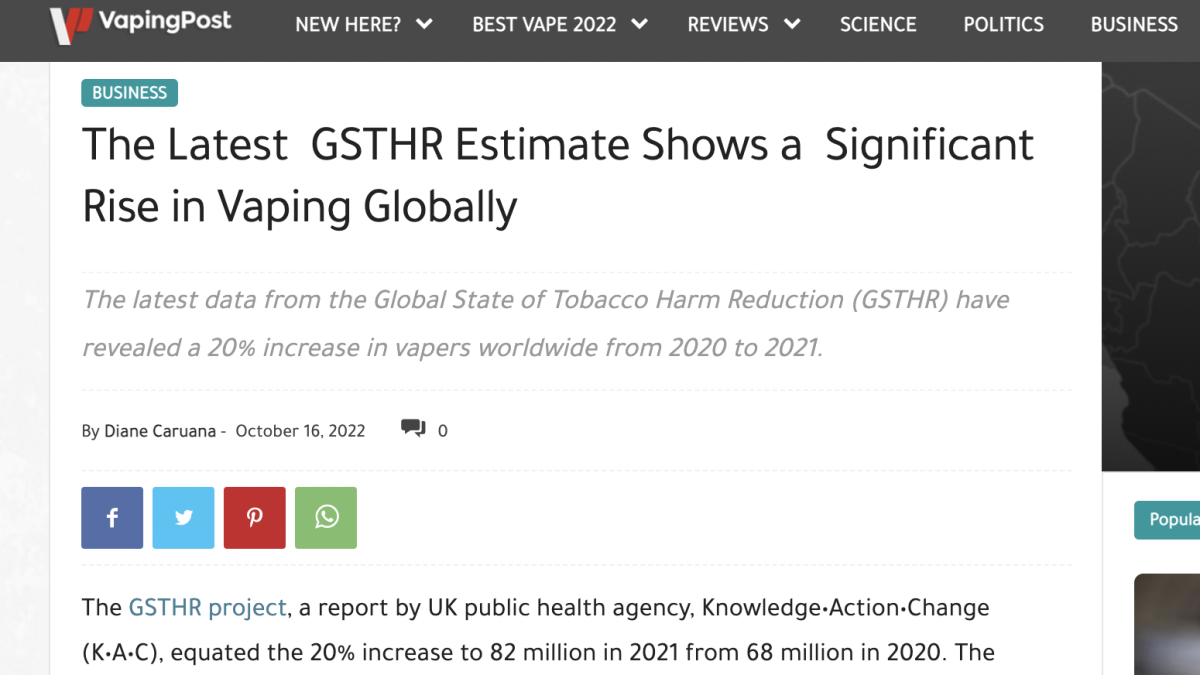This screenshot has height=675, width=1200.
Task: Click the green BUSINESS category tag
Action: [x=129, y=93]
